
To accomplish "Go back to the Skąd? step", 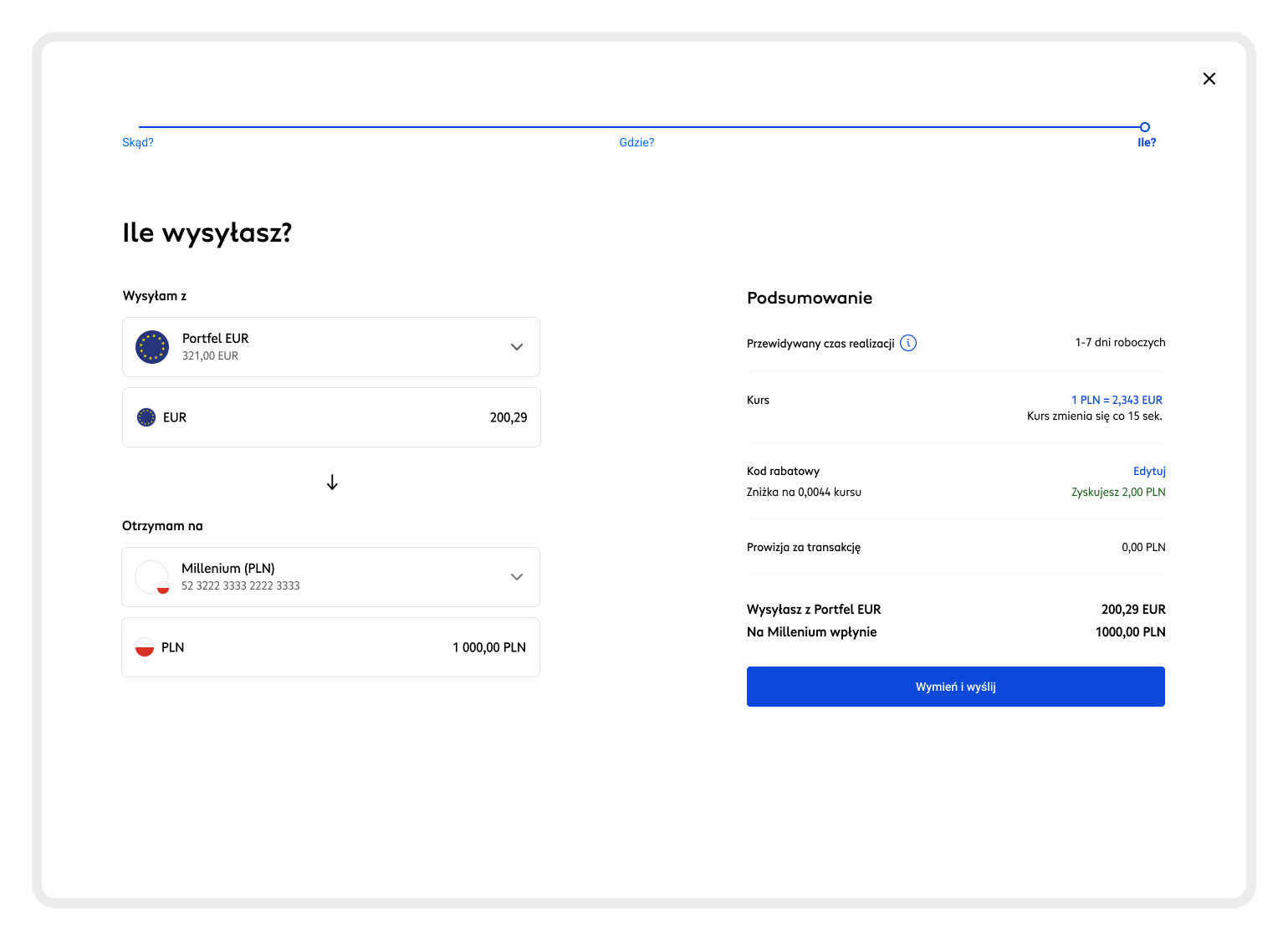I will coord(138,142).
